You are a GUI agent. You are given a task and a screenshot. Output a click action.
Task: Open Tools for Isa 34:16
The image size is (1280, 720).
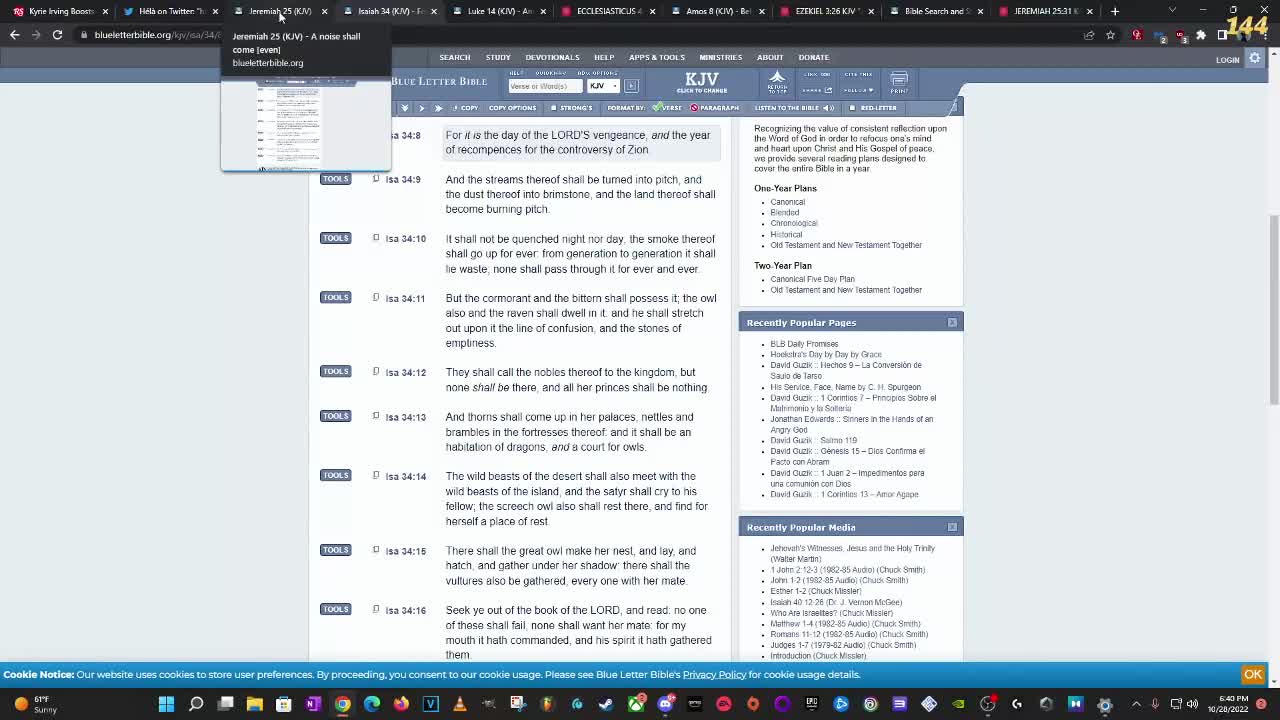[x=335, y=609]
